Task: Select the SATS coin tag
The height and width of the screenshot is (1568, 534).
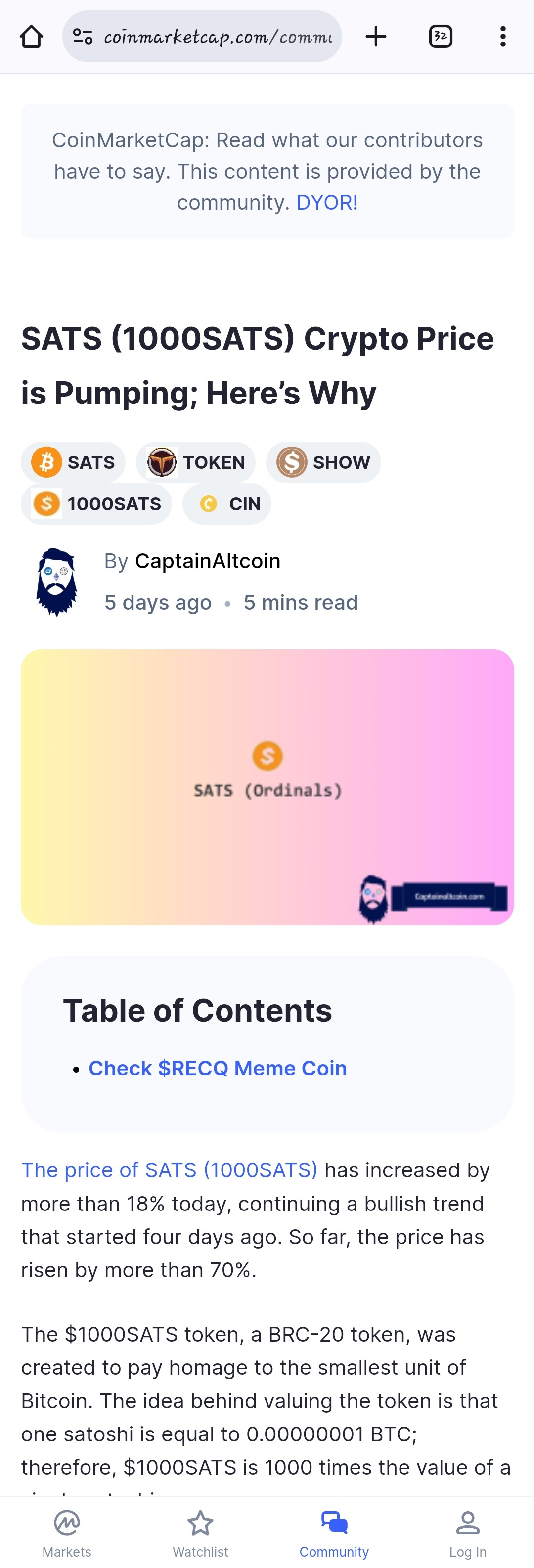Action: [x=73, y=462]
